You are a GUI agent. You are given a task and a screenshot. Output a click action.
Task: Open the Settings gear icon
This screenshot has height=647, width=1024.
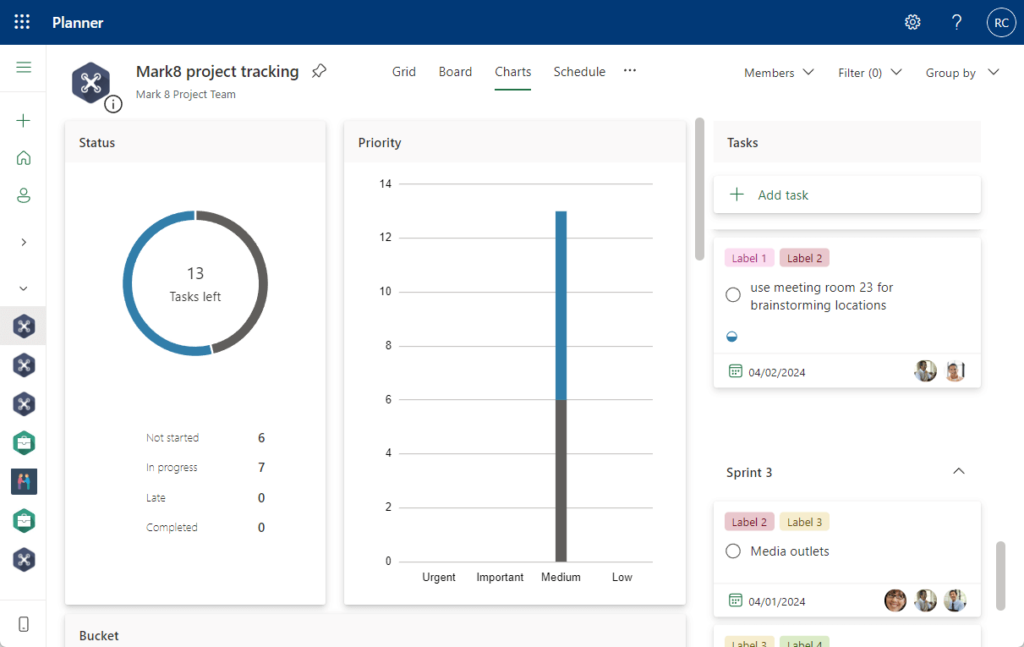click(x=912, y=22)
